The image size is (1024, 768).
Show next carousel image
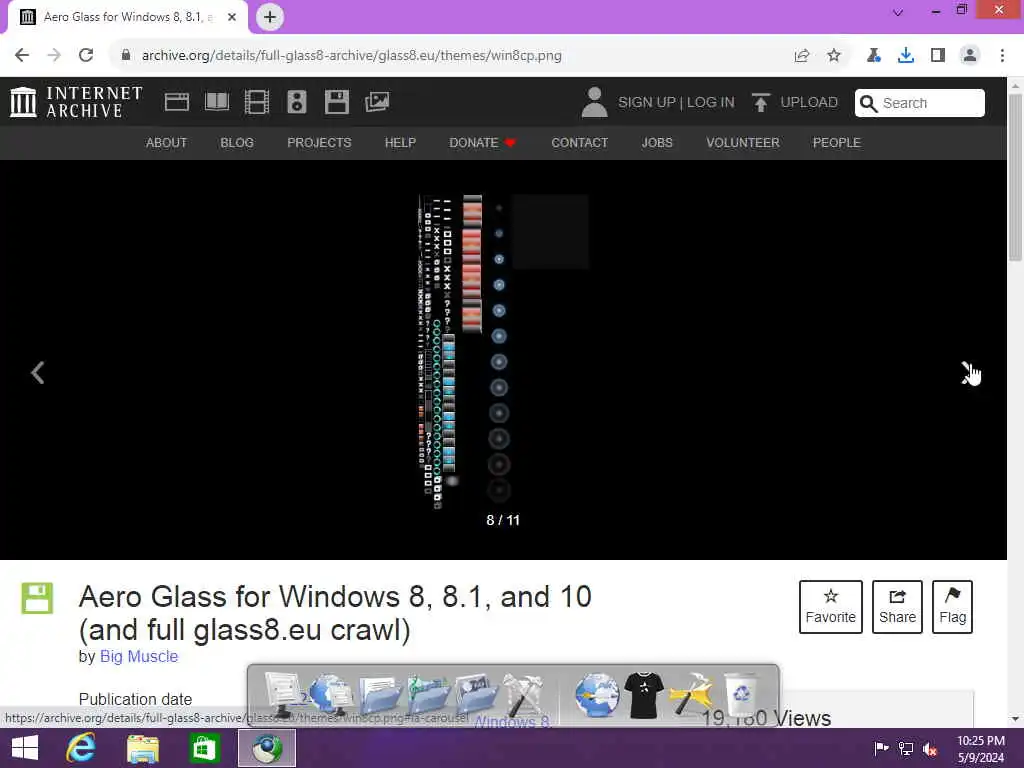click(x=968, y=373)
